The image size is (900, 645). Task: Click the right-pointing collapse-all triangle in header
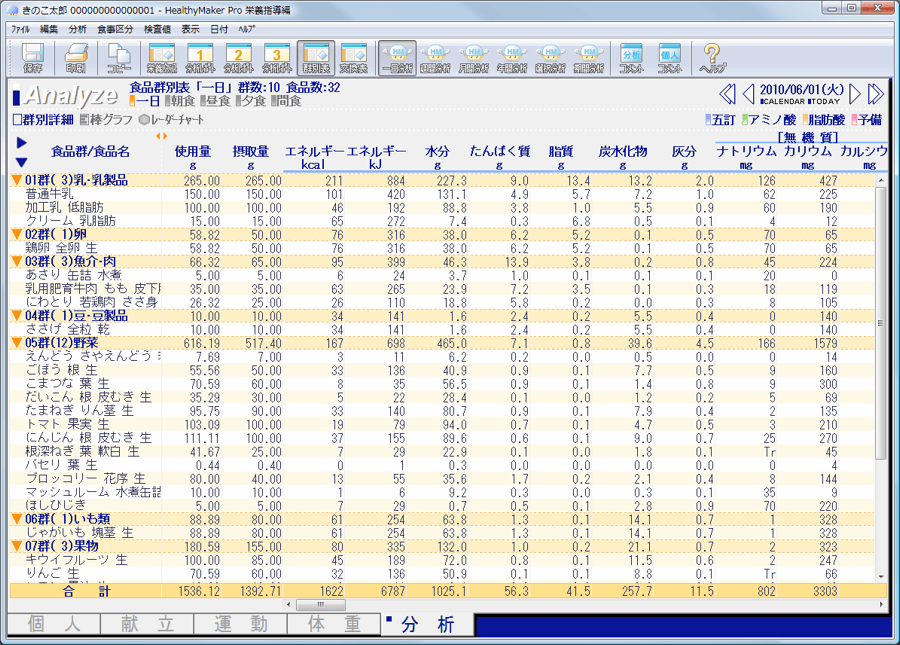point(21,142)
